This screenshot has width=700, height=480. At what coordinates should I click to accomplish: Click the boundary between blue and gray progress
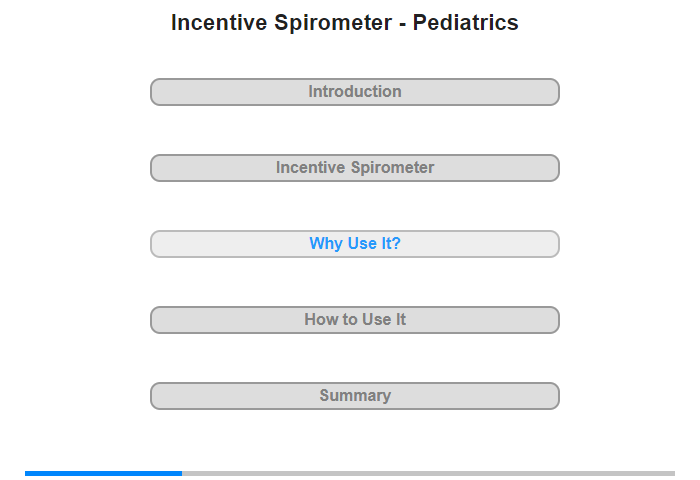(x=182, y=473)
